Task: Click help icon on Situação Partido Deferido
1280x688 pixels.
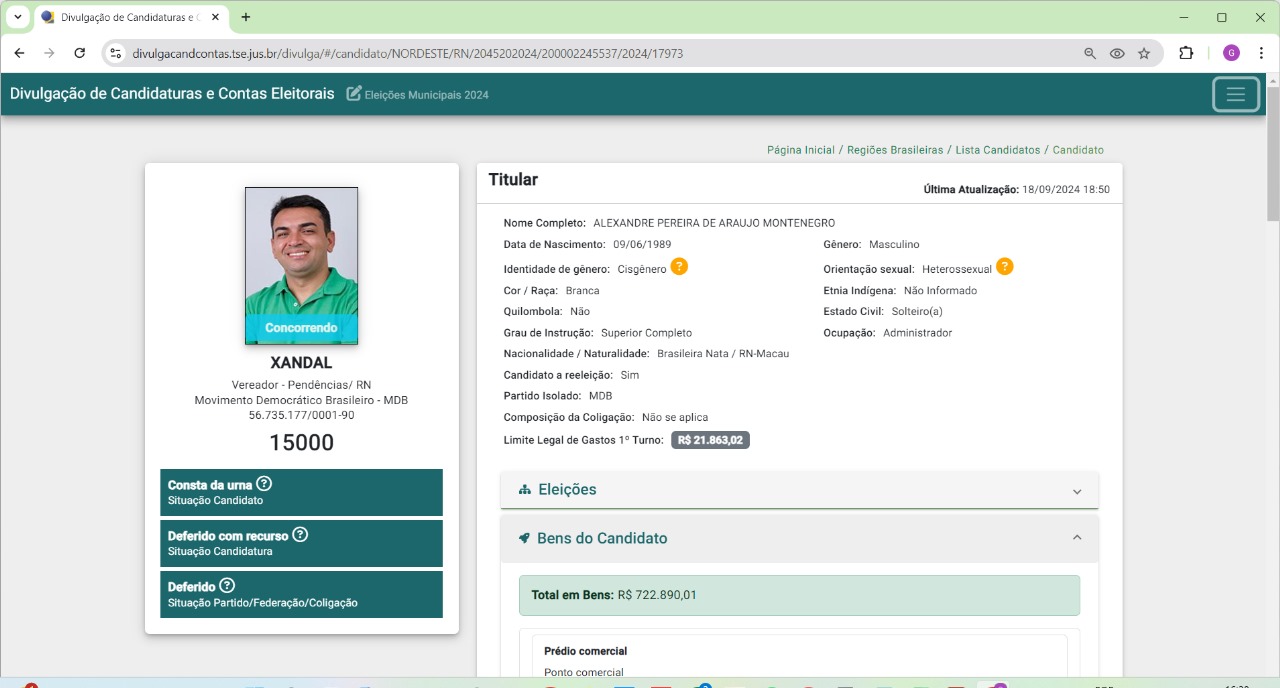Action: pos(227,586)
